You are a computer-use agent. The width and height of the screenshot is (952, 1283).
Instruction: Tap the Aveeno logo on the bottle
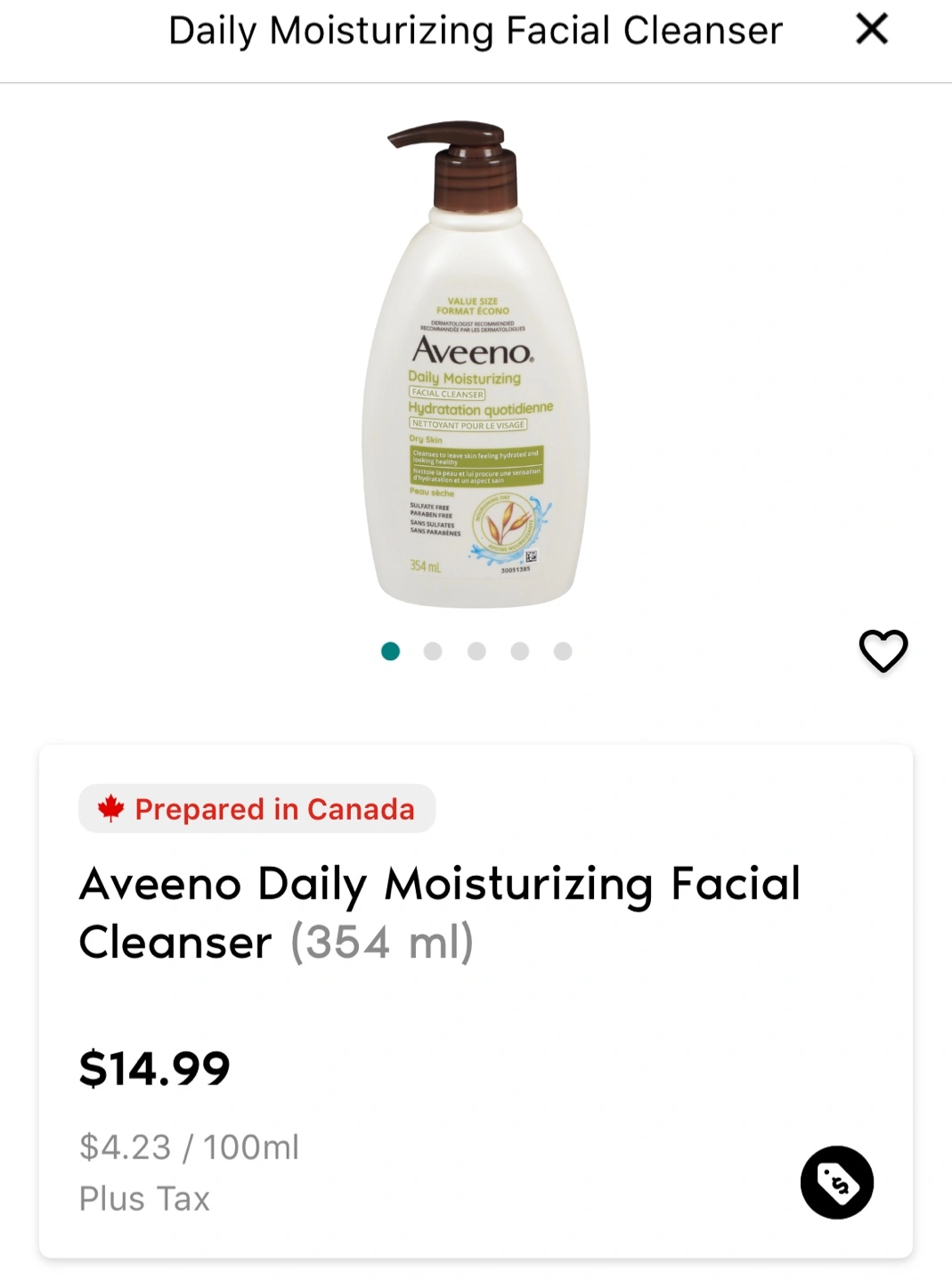[x=472, y=351]
